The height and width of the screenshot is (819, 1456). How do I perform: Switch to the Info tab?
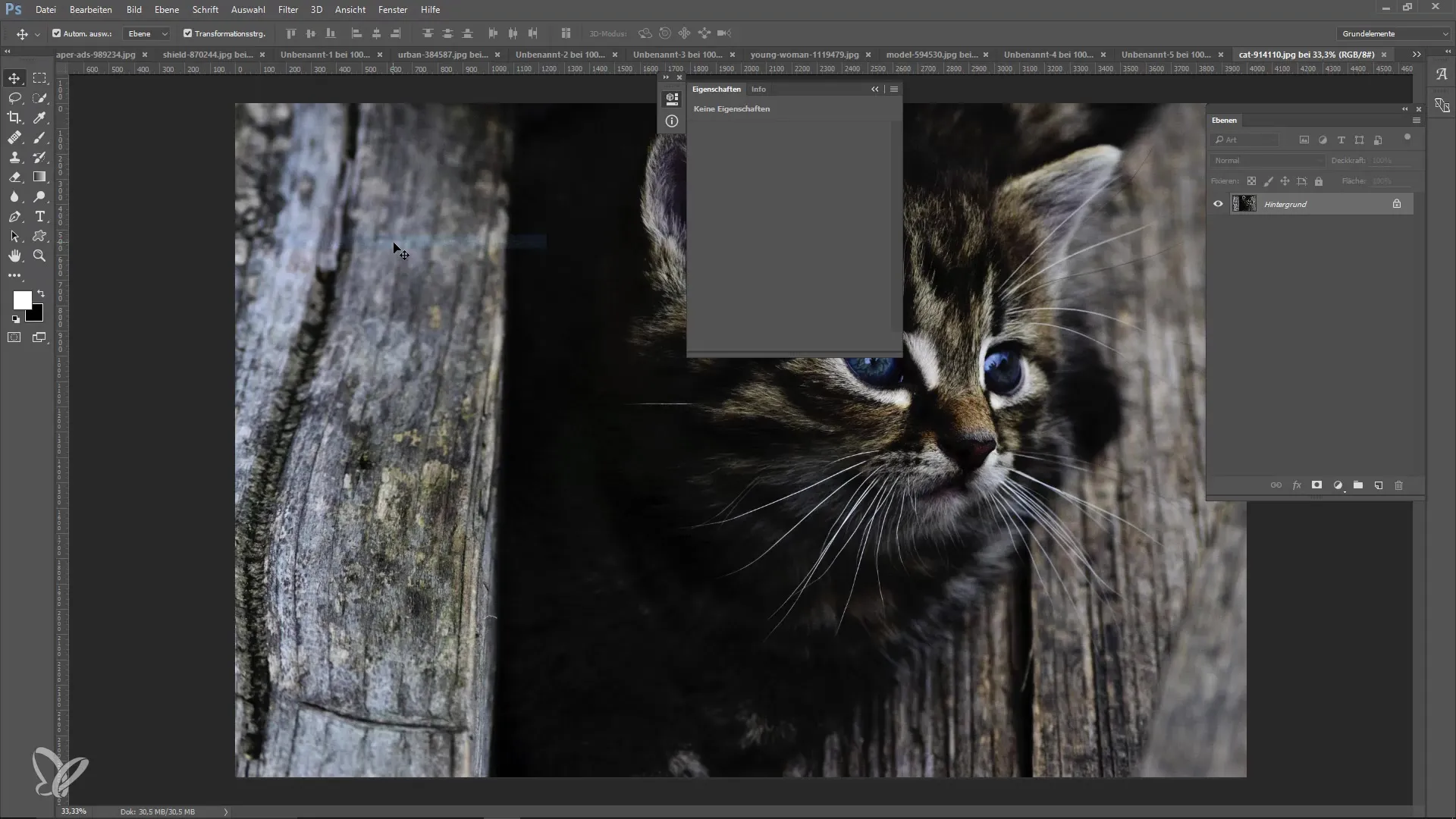click(758, 89)
